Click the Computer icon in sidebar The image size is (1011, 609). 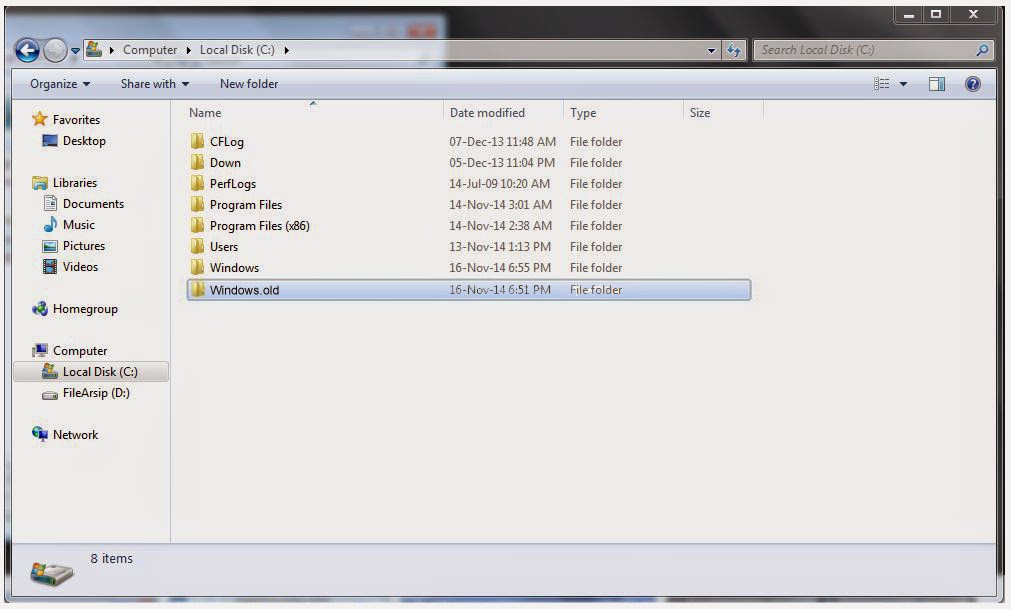pyautogui.click(x=40, y=351)
